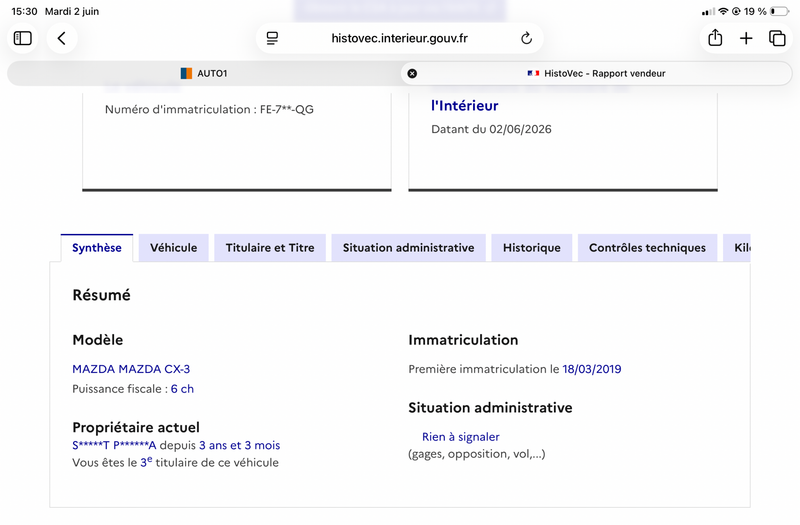The width and height of the screenshot is (800, 525).
Task: Open the page settings icon in the address bar
Action: pyautogui.click(x=272, y=38)
